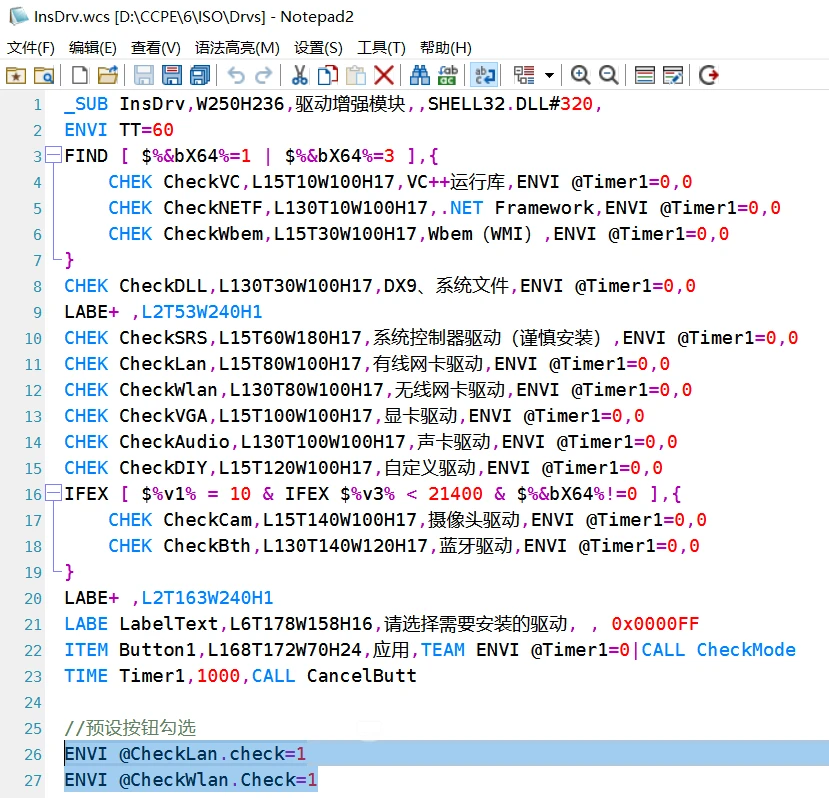Click the comment //预设按钮勾选

tap(130, 728)
